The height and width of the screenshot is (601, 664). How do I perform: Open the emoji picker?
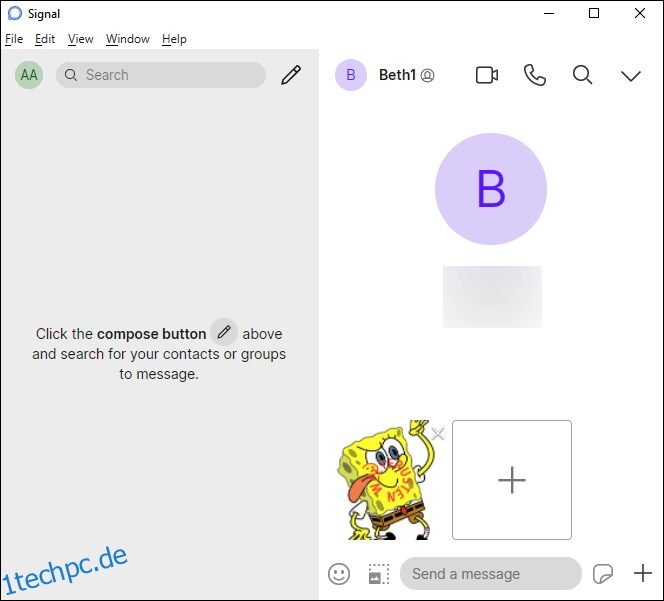[x=339, y=574]
